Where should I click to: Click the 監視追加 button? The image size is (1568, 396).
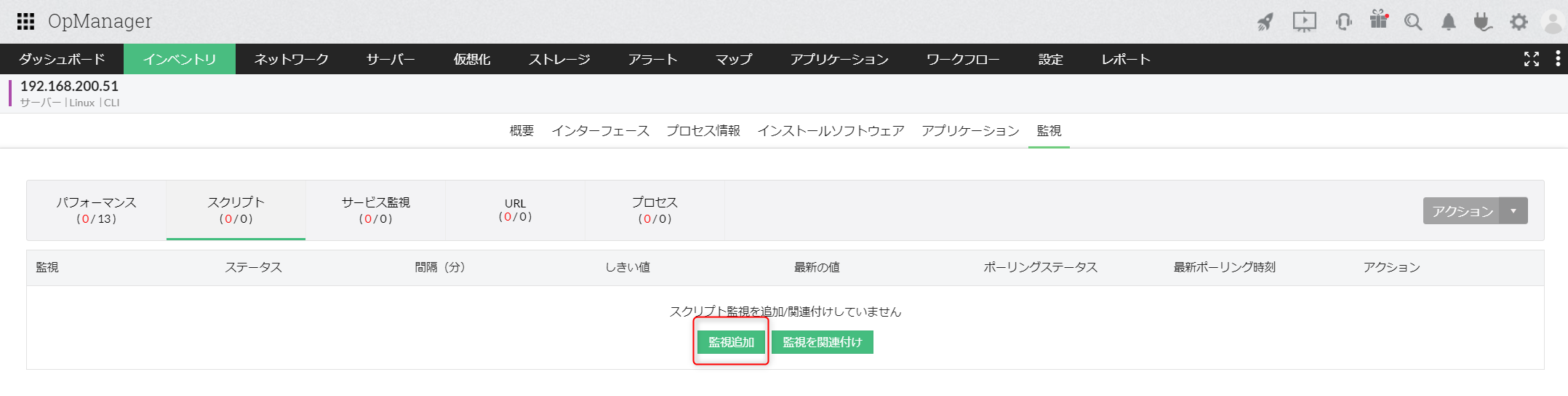(731, 342)
